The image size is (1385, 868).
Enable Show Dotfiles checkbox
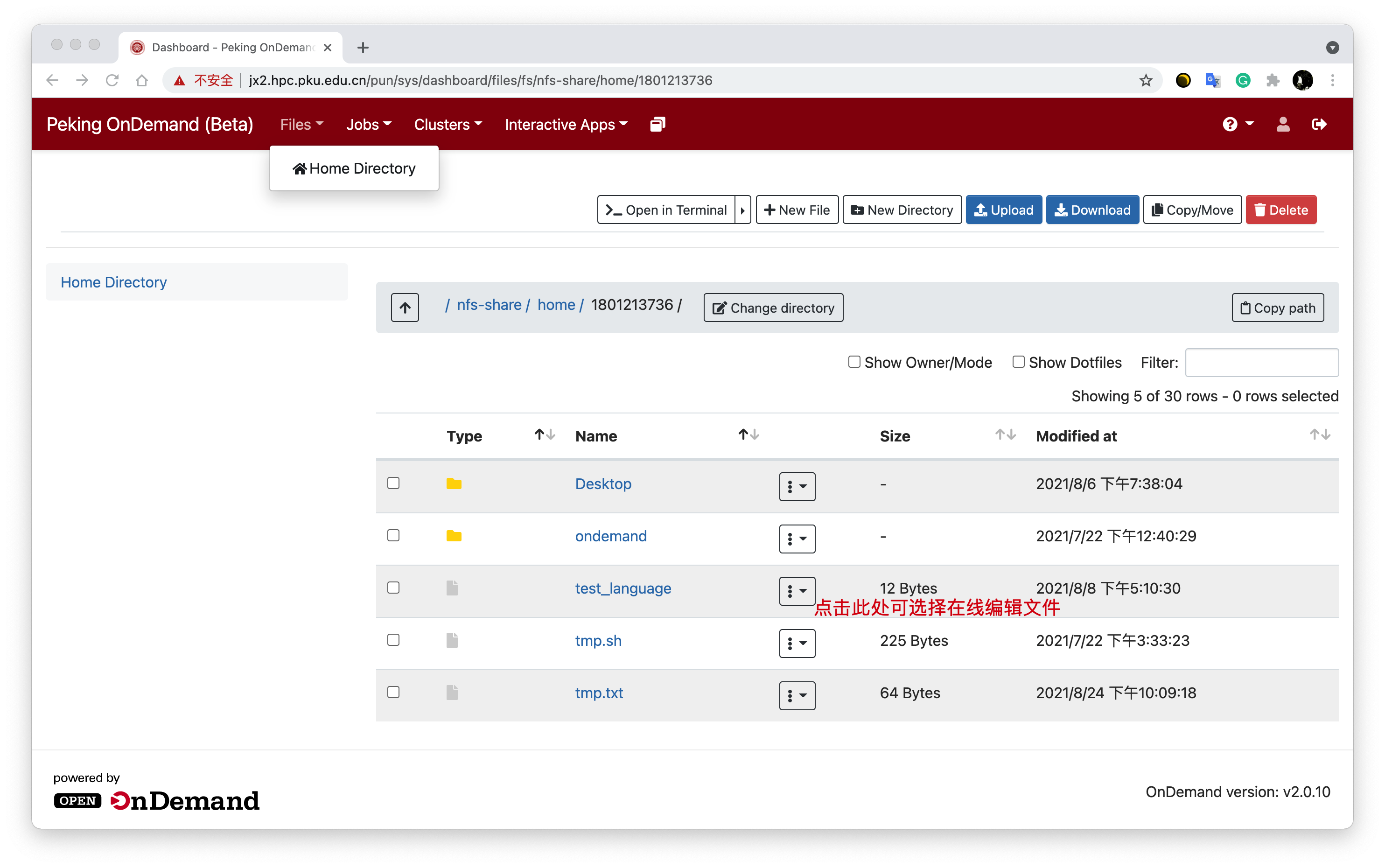coord(1018,362)
